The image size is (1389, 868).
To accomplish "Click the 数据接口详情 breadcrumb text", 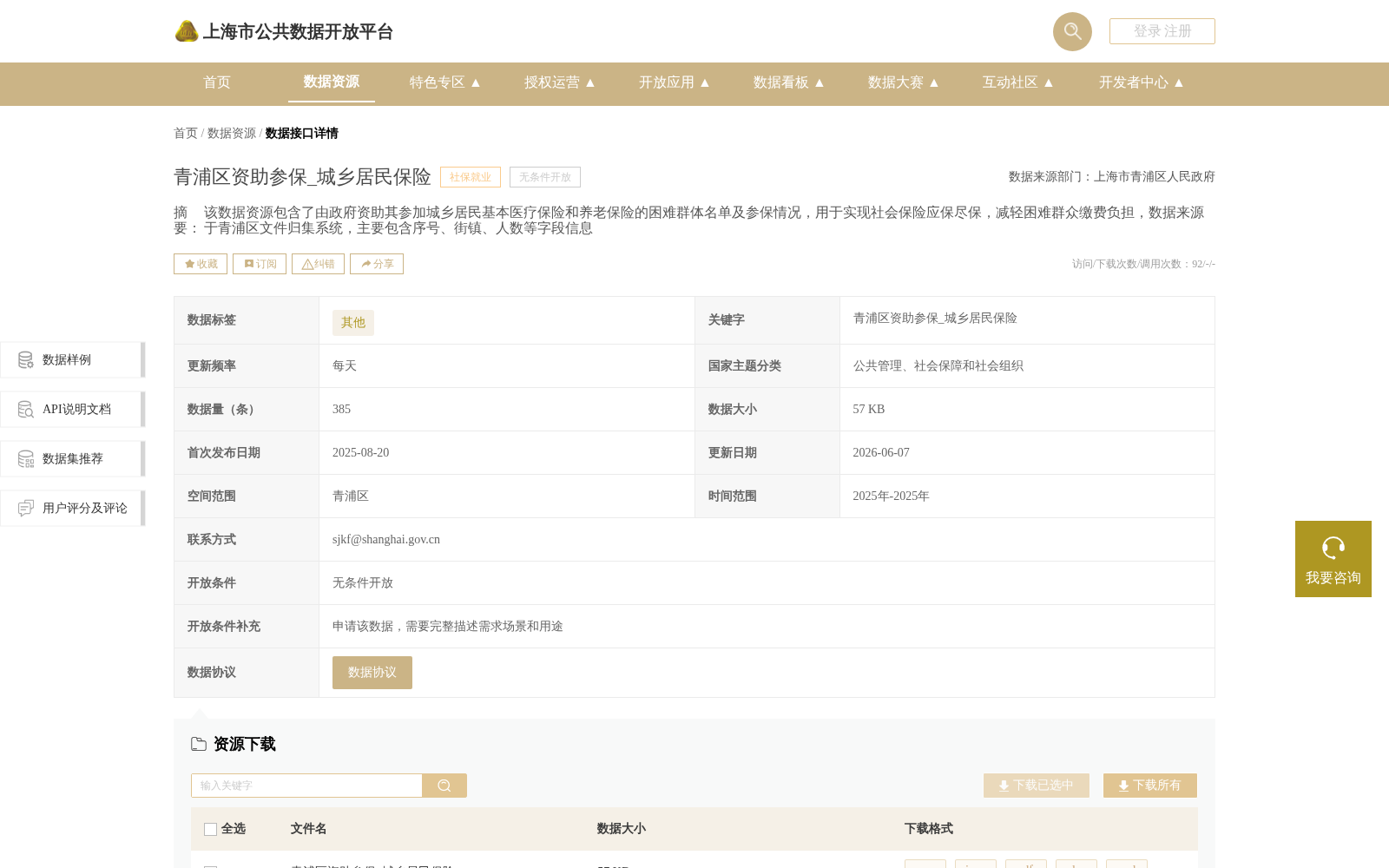I will 302,134.
